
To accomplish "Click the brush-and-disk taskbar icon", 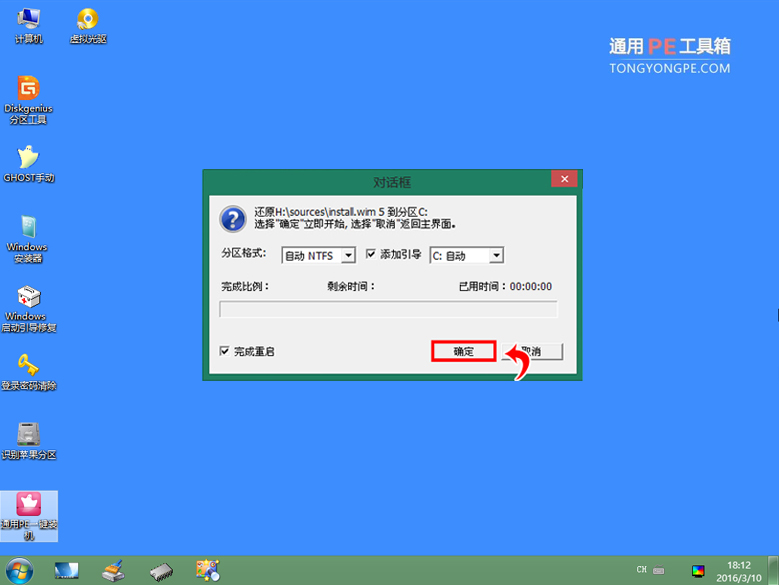I will (114, 571).
